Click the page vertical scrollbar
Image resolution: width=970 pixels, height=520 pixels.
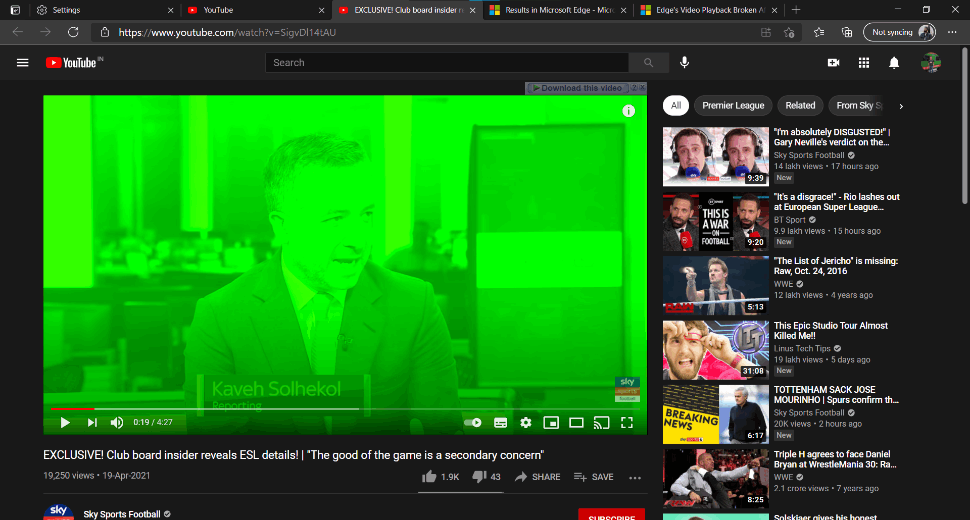coord(965,127)
